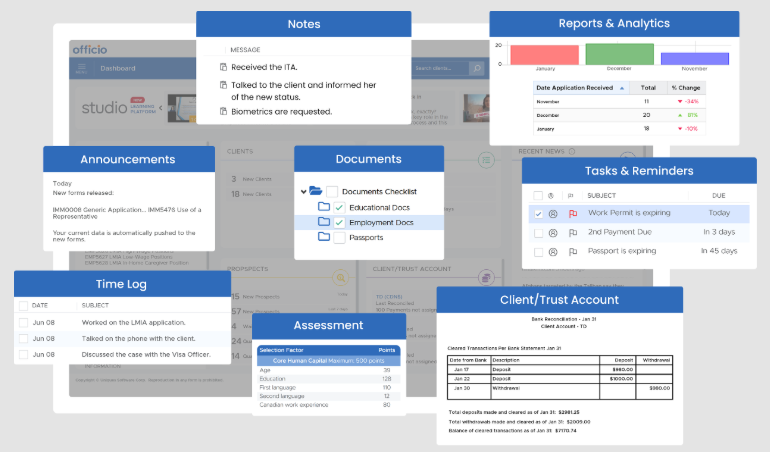The width and height of the screenshot is (770, 452).
Task: Click person icon on '2nd Payment Due' row
Action: (x=553, y=233)
